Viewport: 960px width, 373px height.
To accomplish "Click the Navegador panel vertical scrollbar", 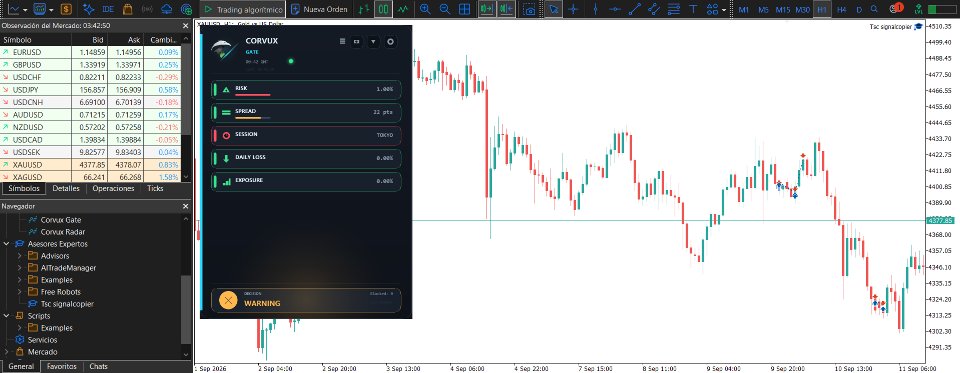I will 186,309.
